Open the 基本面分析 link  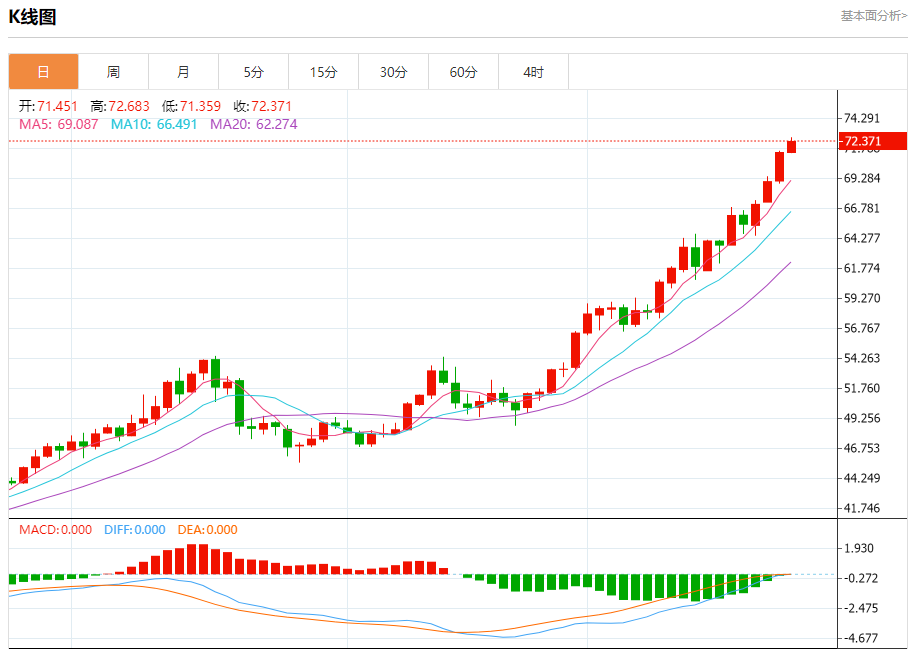click(873, 16)
